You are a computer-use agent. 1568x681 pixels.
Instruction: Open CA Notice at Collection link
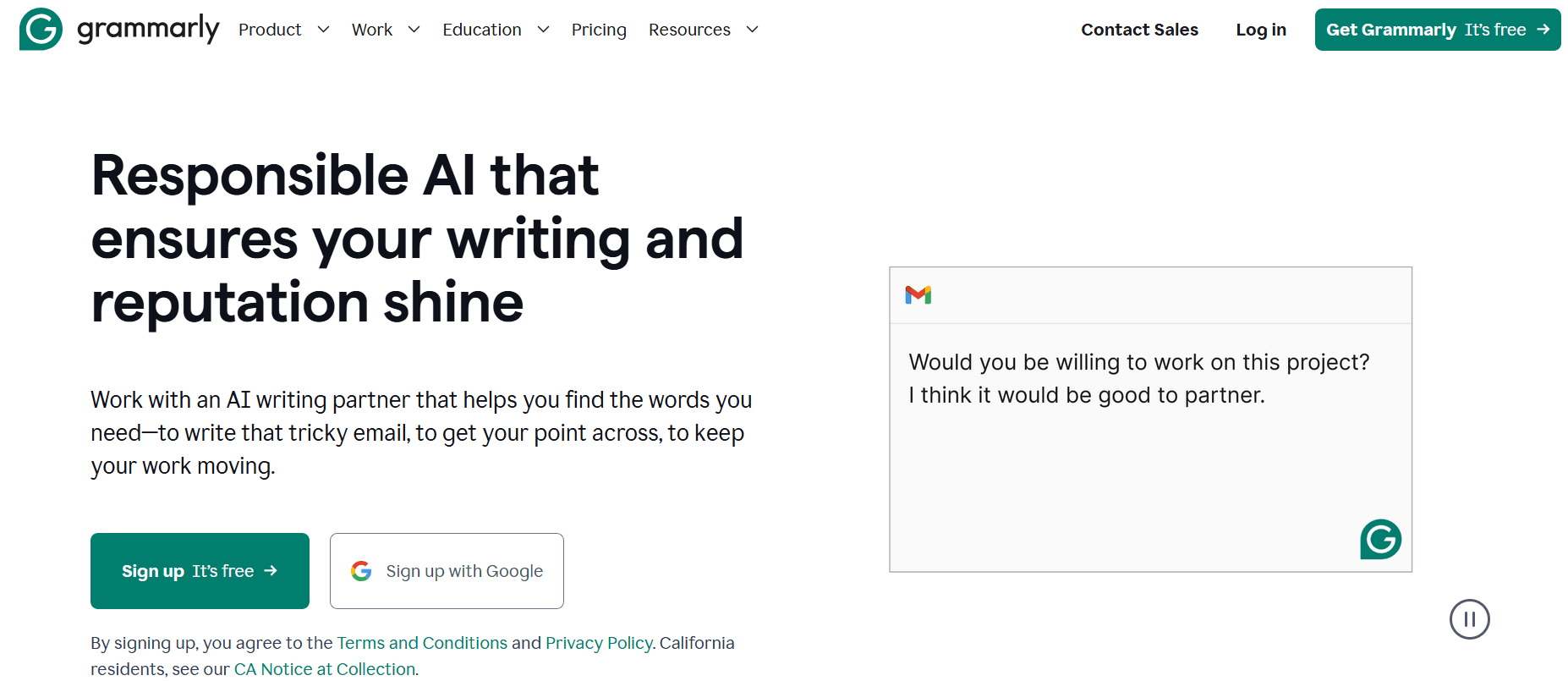point(325,669)
